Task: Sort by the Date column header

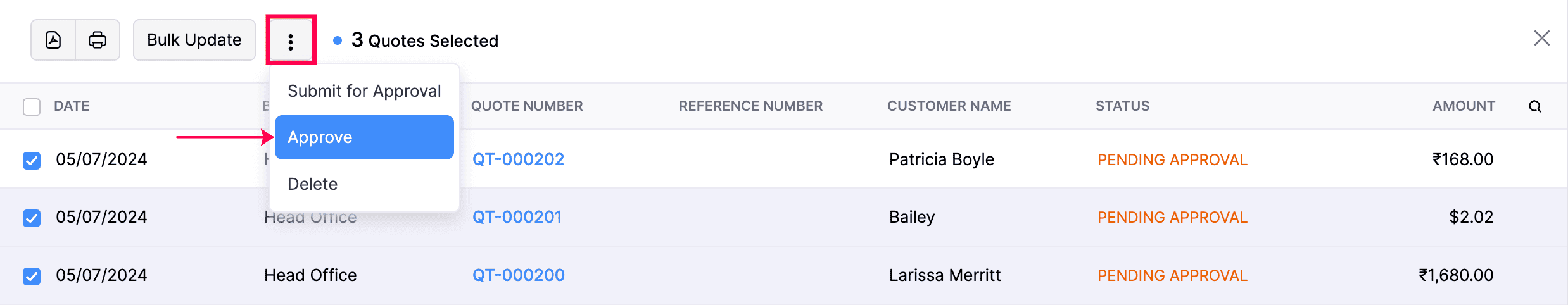Action: click(72, 106)
